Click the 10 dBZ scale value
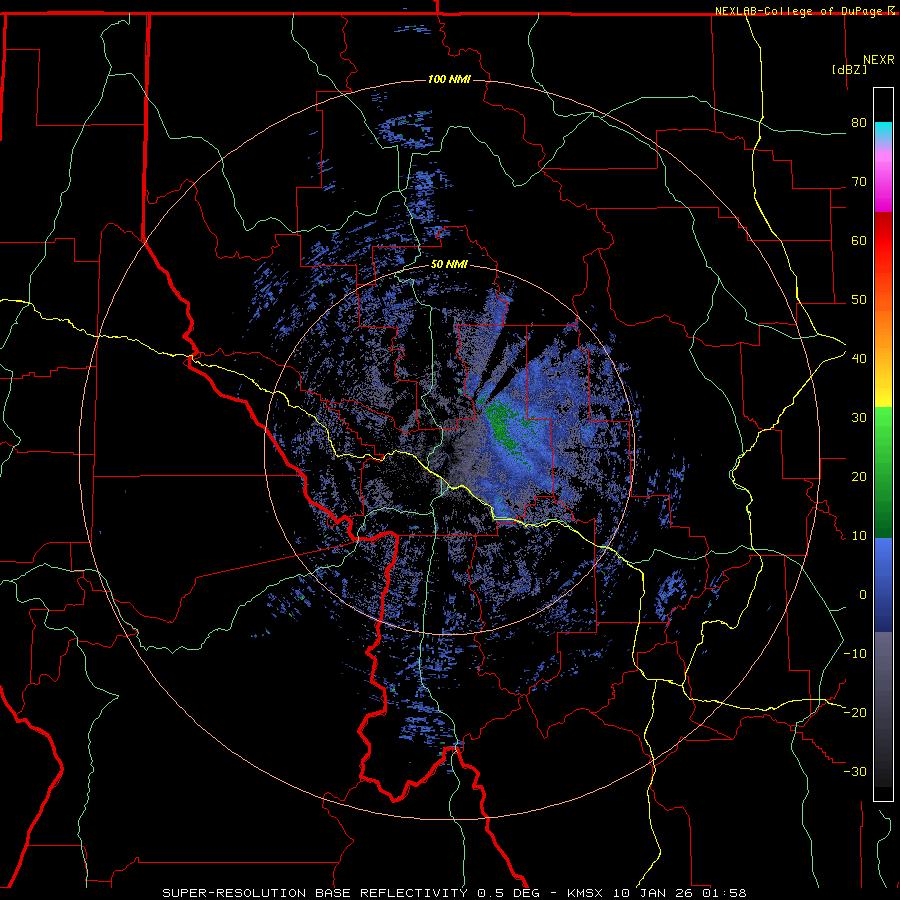 tap(859, 536)
